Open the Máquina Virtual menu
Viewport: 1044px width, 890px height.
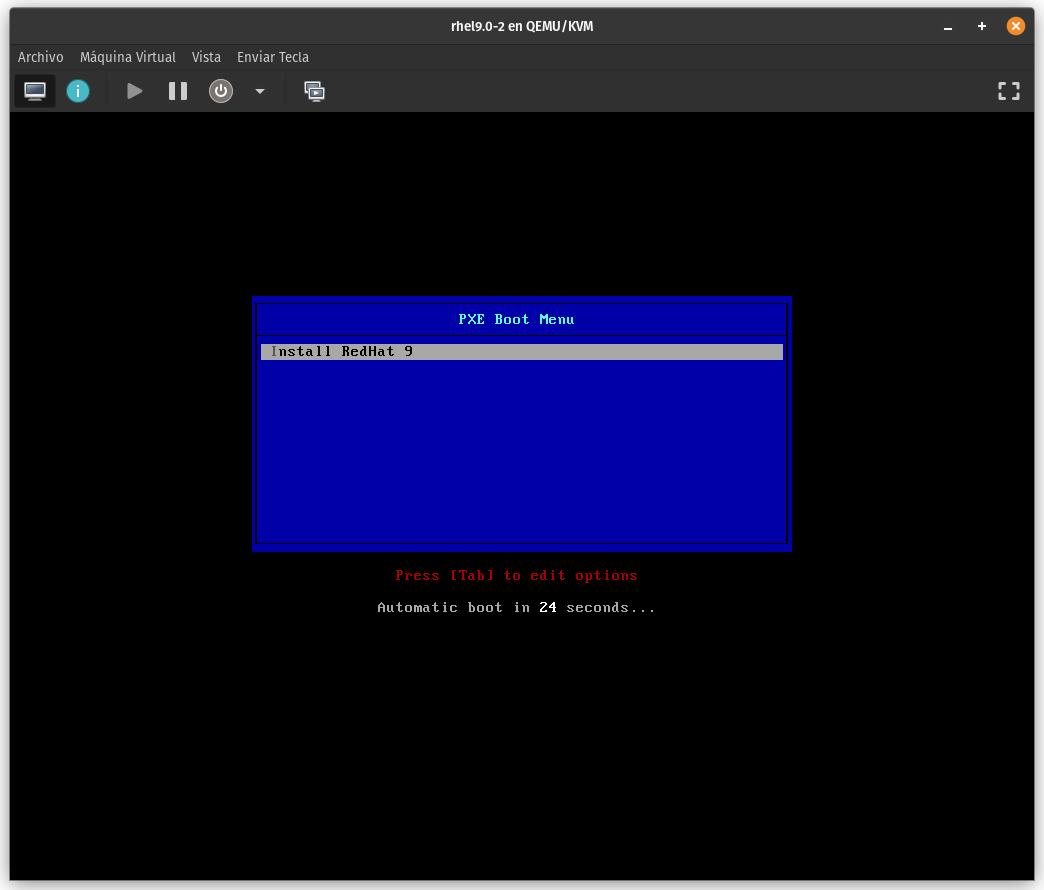pyautogui.click(x=128, y=57)
